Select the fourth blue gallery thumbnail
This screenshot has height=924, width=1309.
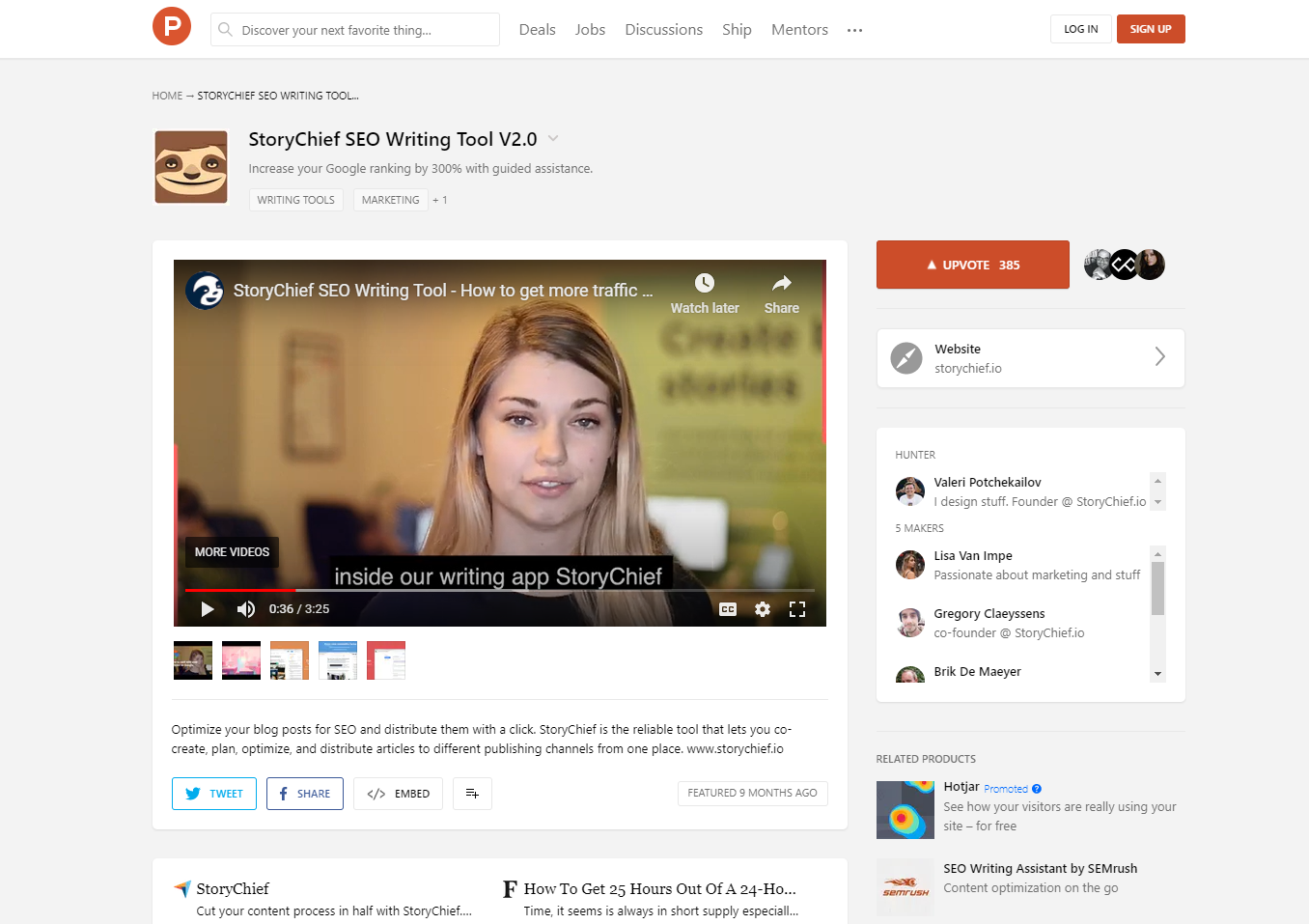(x=338, y=660)
